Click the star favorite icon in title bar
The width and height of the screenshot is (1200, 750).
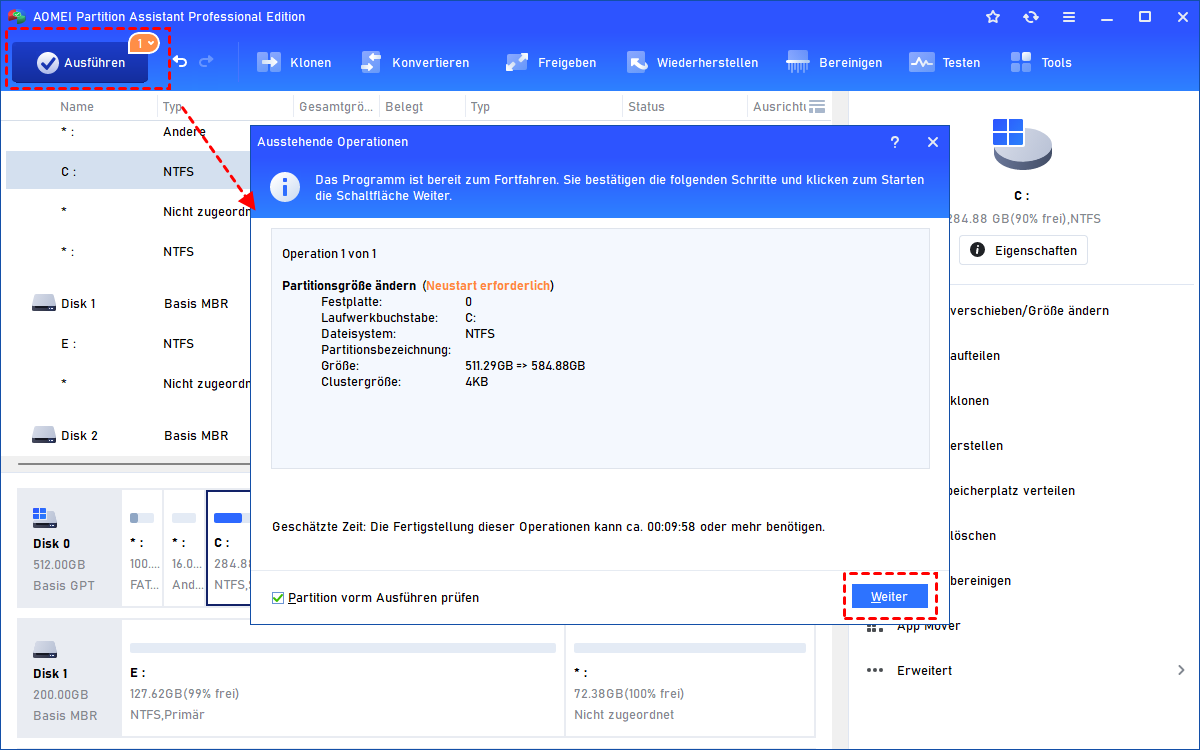(x=993, y=17)
